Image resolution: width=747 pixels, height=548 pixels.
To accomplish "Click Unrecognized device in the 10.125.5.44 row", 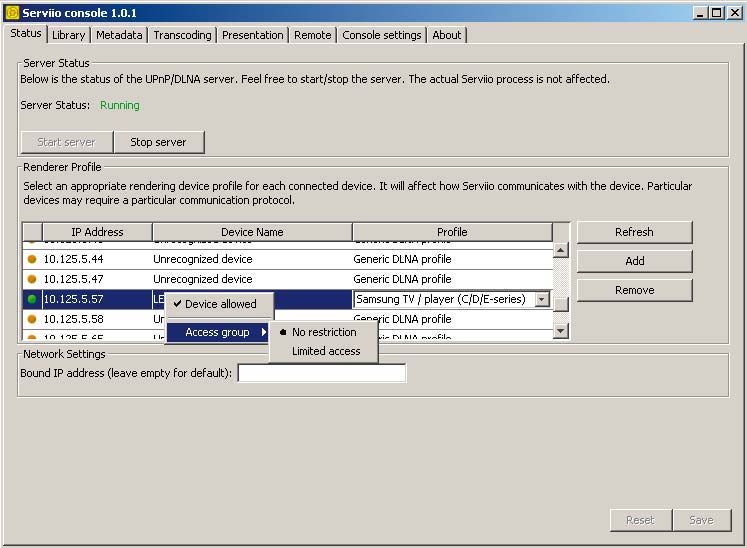I will [203, 259].
